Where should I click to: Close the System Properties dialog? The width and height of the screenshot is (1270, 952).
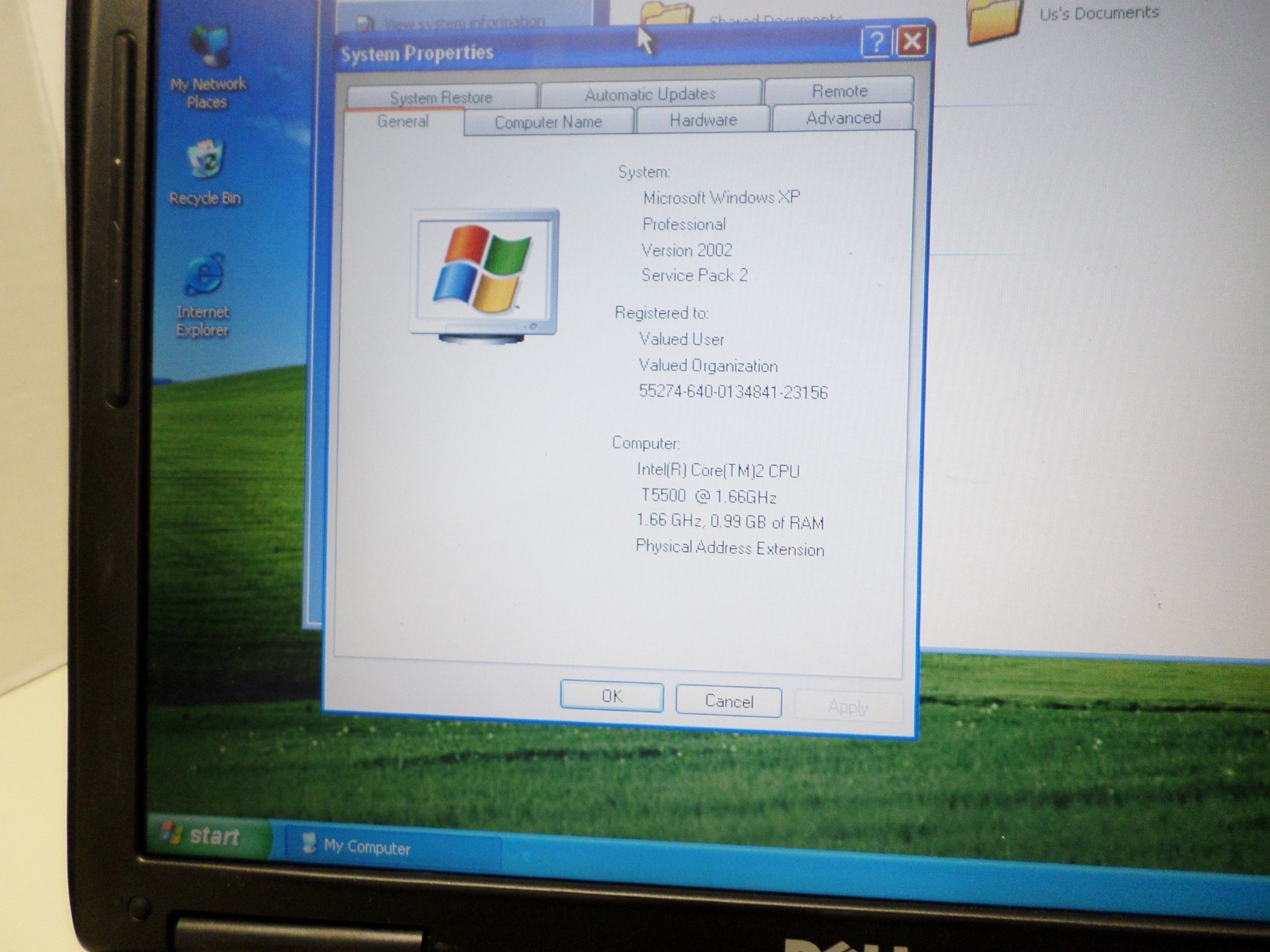pos(912,41)
